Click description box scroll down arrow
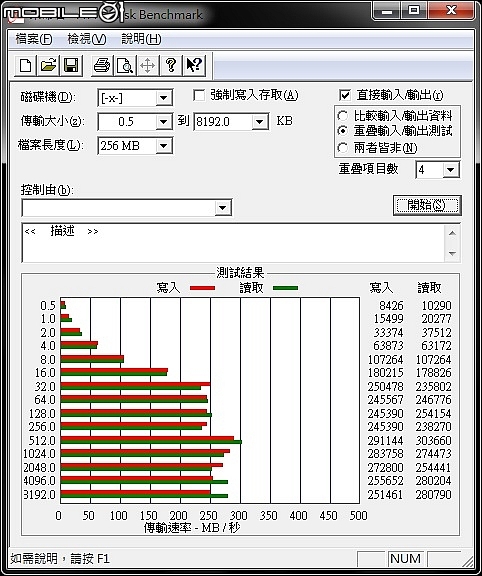 pos(452,253)
